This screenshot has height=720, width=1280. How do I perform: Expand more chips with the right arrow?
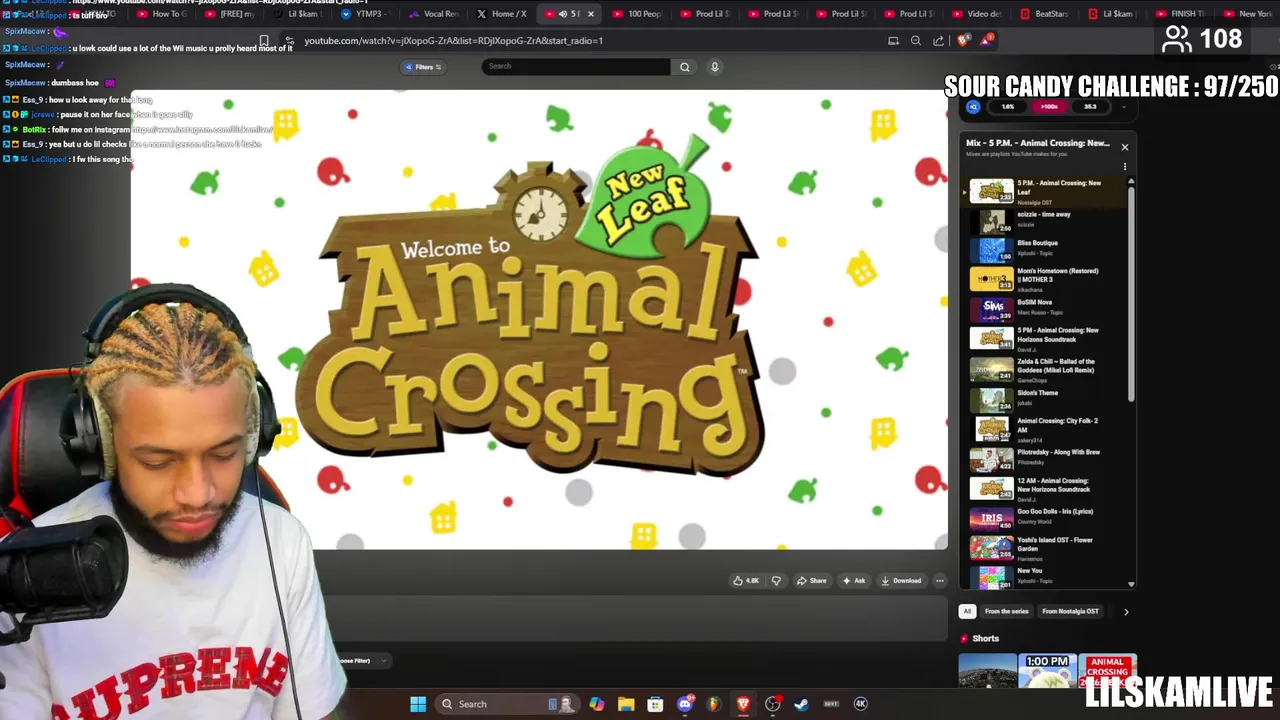1126,611
